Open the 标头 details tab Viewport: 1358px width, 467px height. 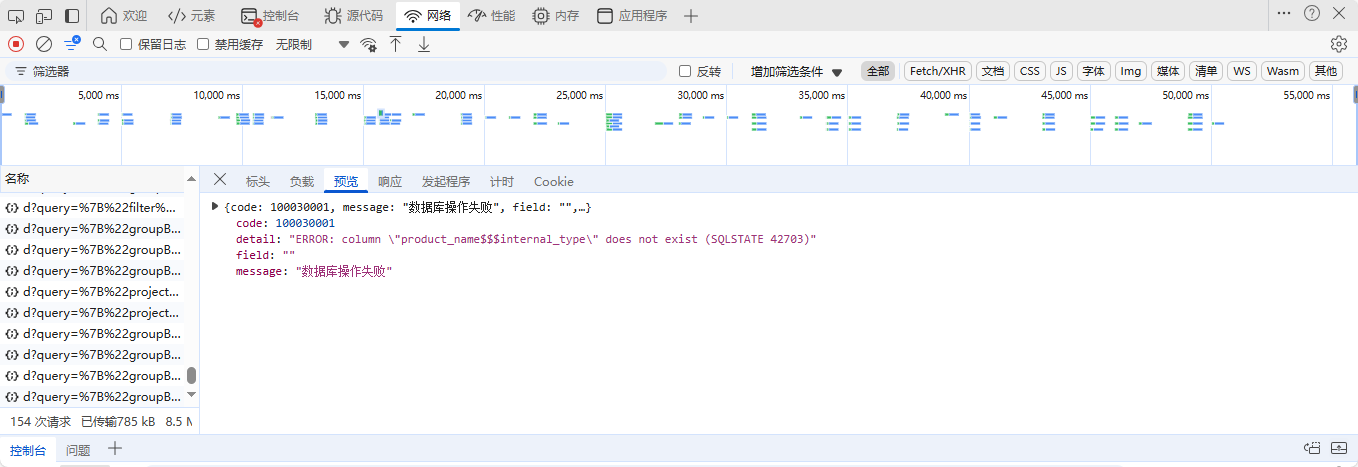click(x=258, y=181)
